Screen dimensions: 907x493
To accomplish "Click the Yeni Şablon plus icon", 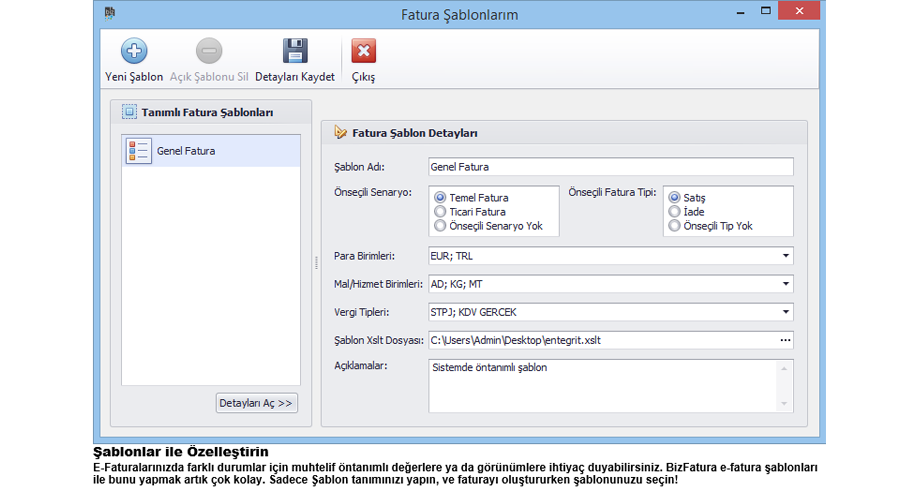I will pos(134,51).
